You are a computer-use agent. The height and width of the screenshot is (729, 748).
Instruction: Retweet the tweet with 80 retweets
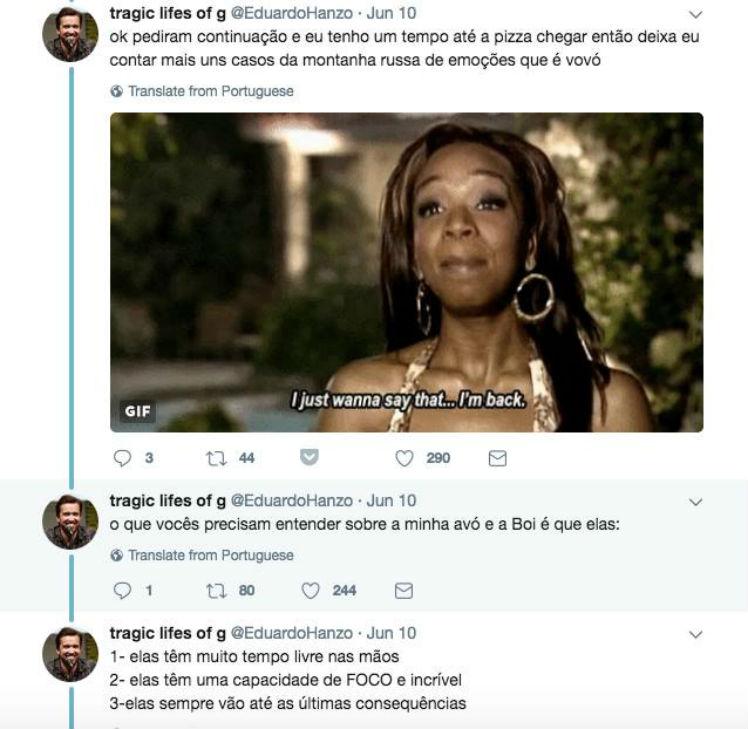(x=216, y=591)
